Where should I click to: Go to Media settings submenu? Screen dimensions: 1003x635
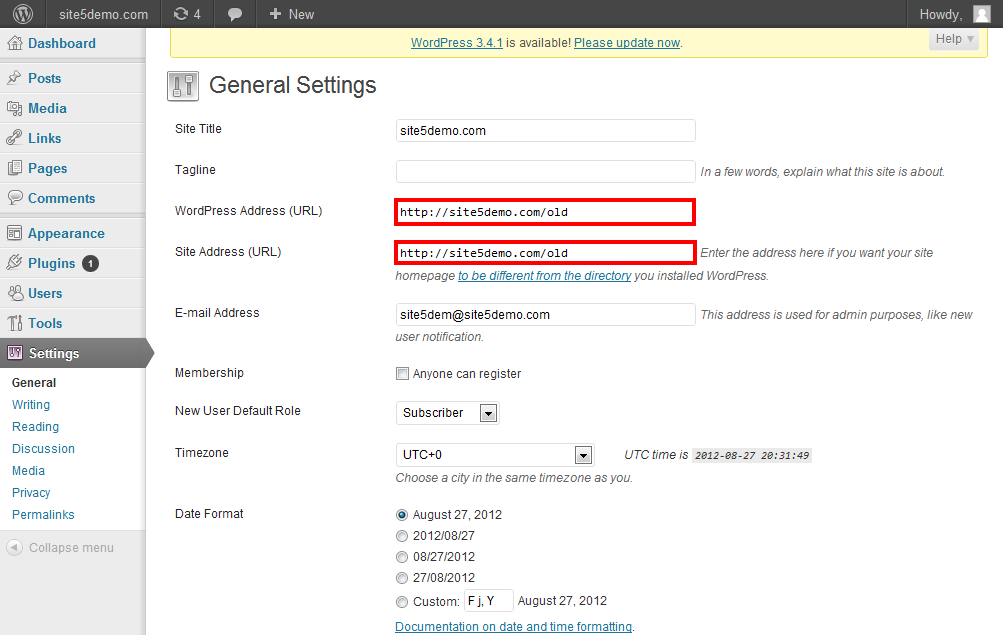click(x=28, y=471)
